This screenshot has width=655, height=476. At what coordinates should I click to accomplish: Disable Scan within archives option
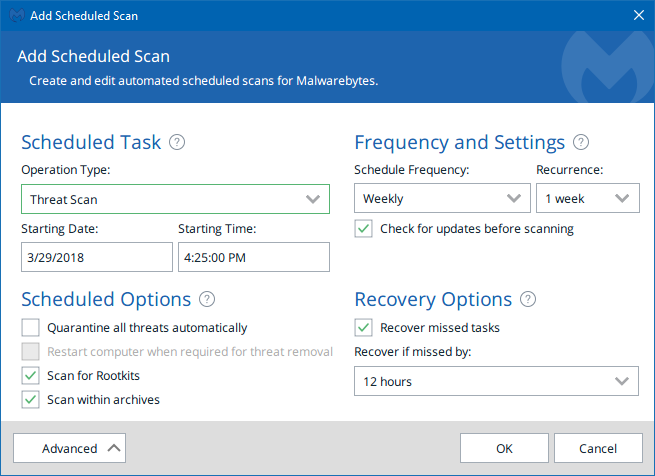click(x=31, y=399)
